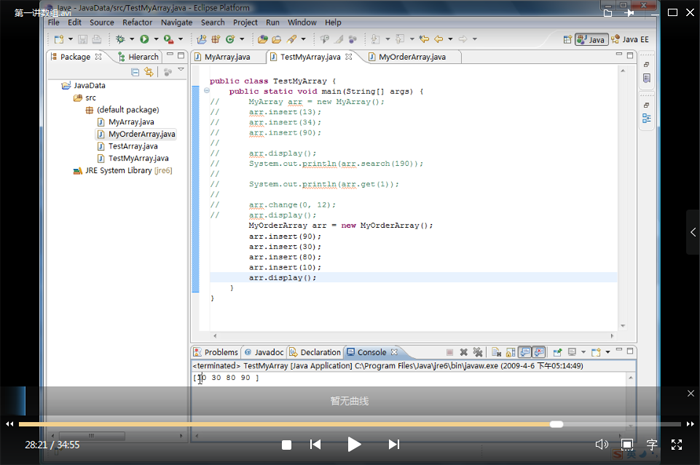Open dropdown arrow beside Run icon
The width and height of the screenshot is (700, 465).
pos(156,39)
